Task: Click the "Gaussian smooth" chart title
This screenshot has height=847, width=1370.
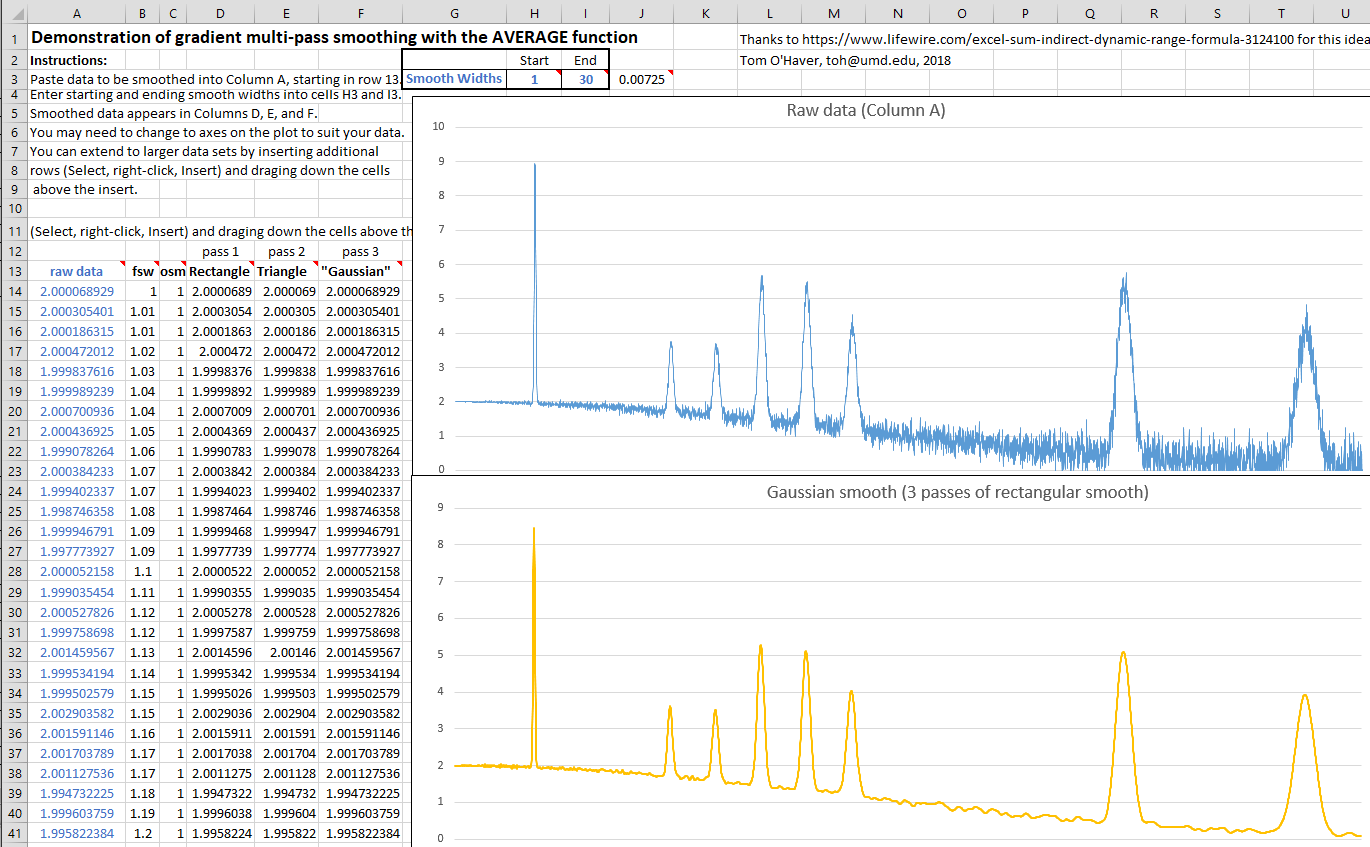Action: 957,492
